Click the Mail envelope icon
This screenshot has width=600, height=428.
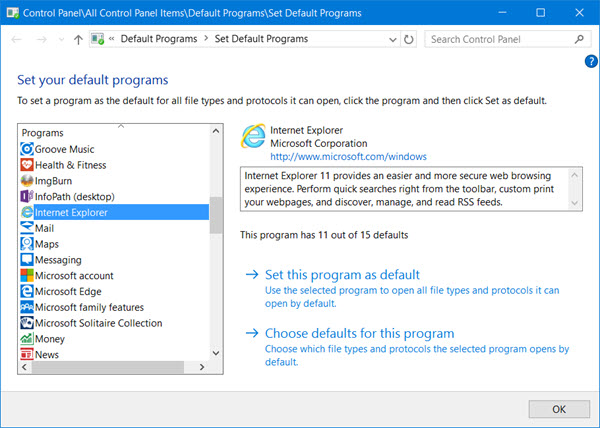pos(27,228)
